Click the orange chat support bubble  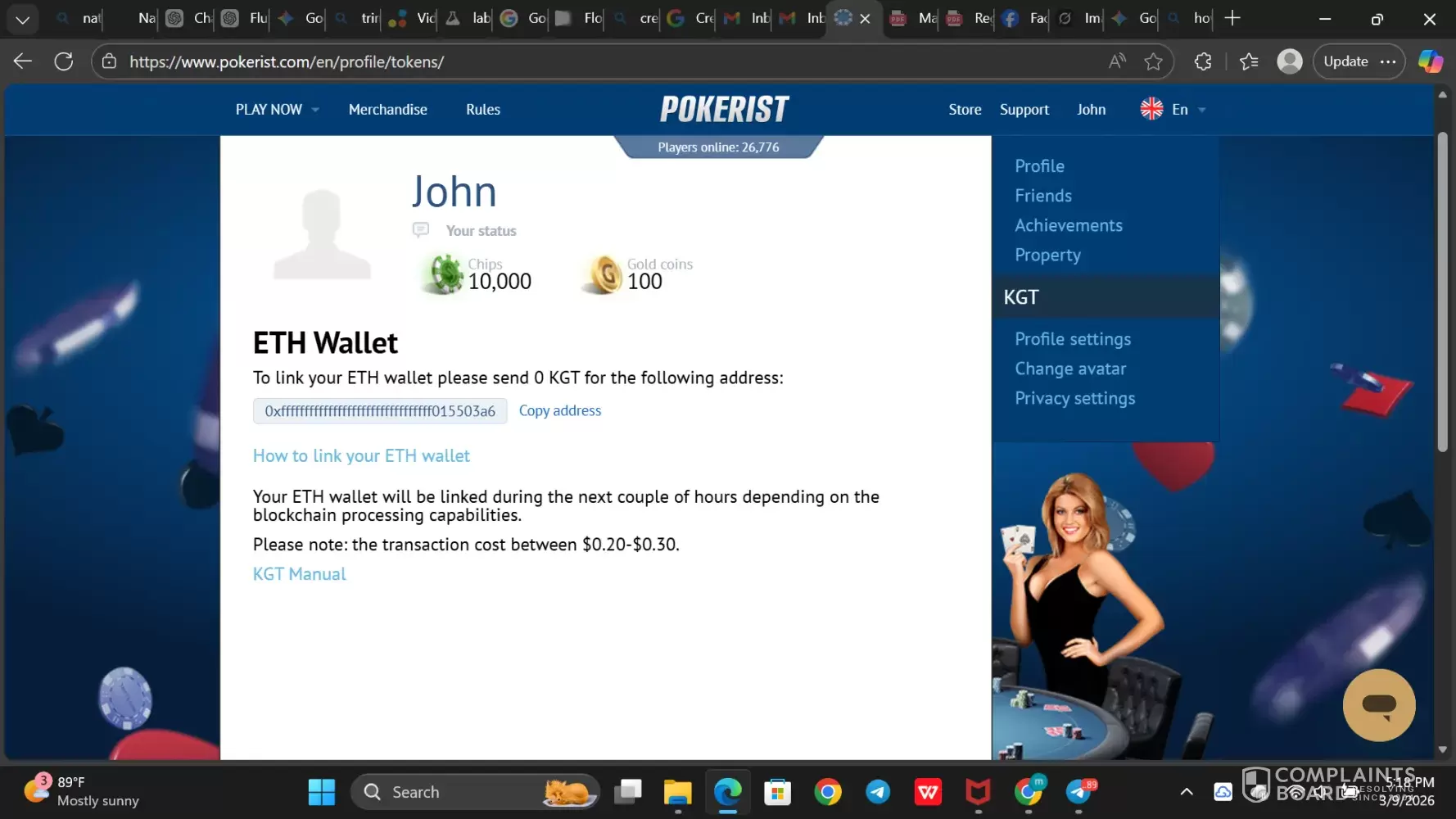coord(1378,705)
